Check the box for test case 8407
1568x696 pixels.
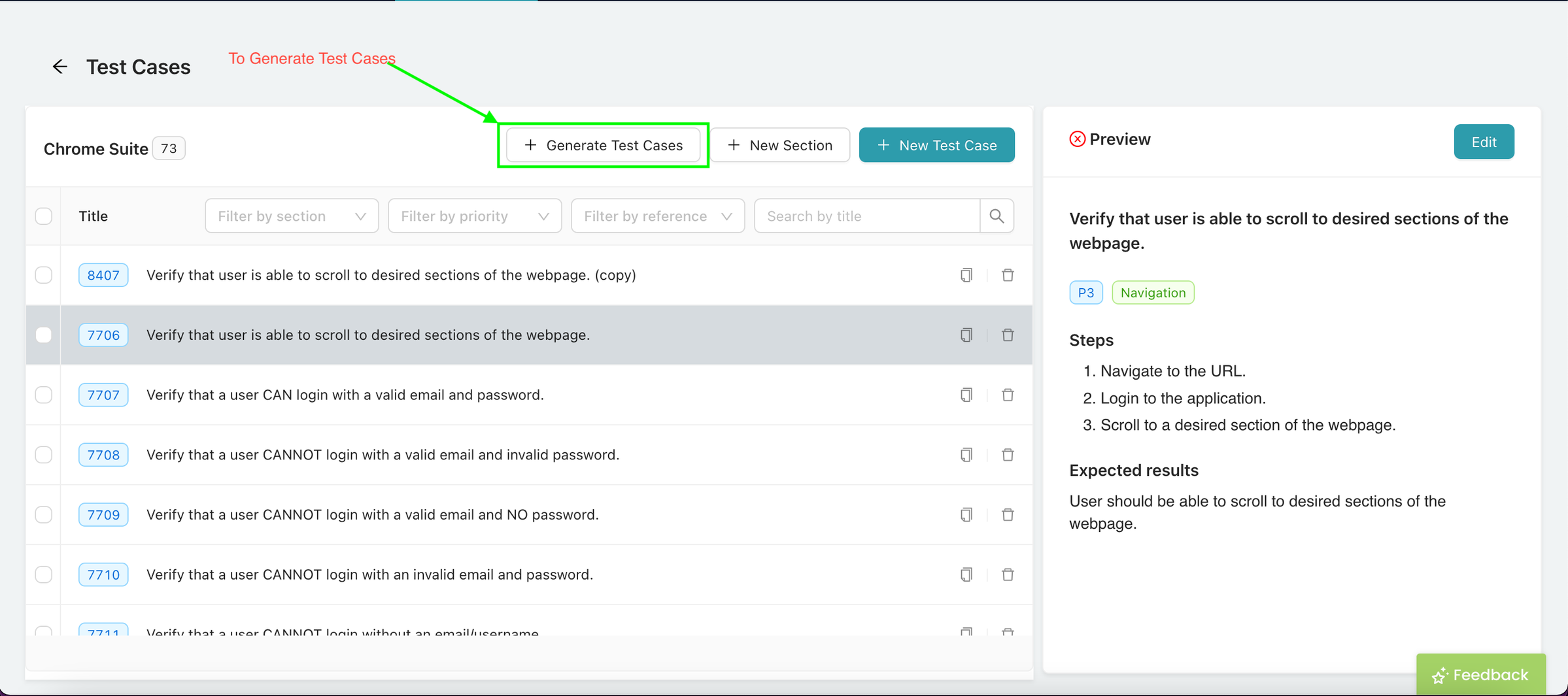coord(44,275)
